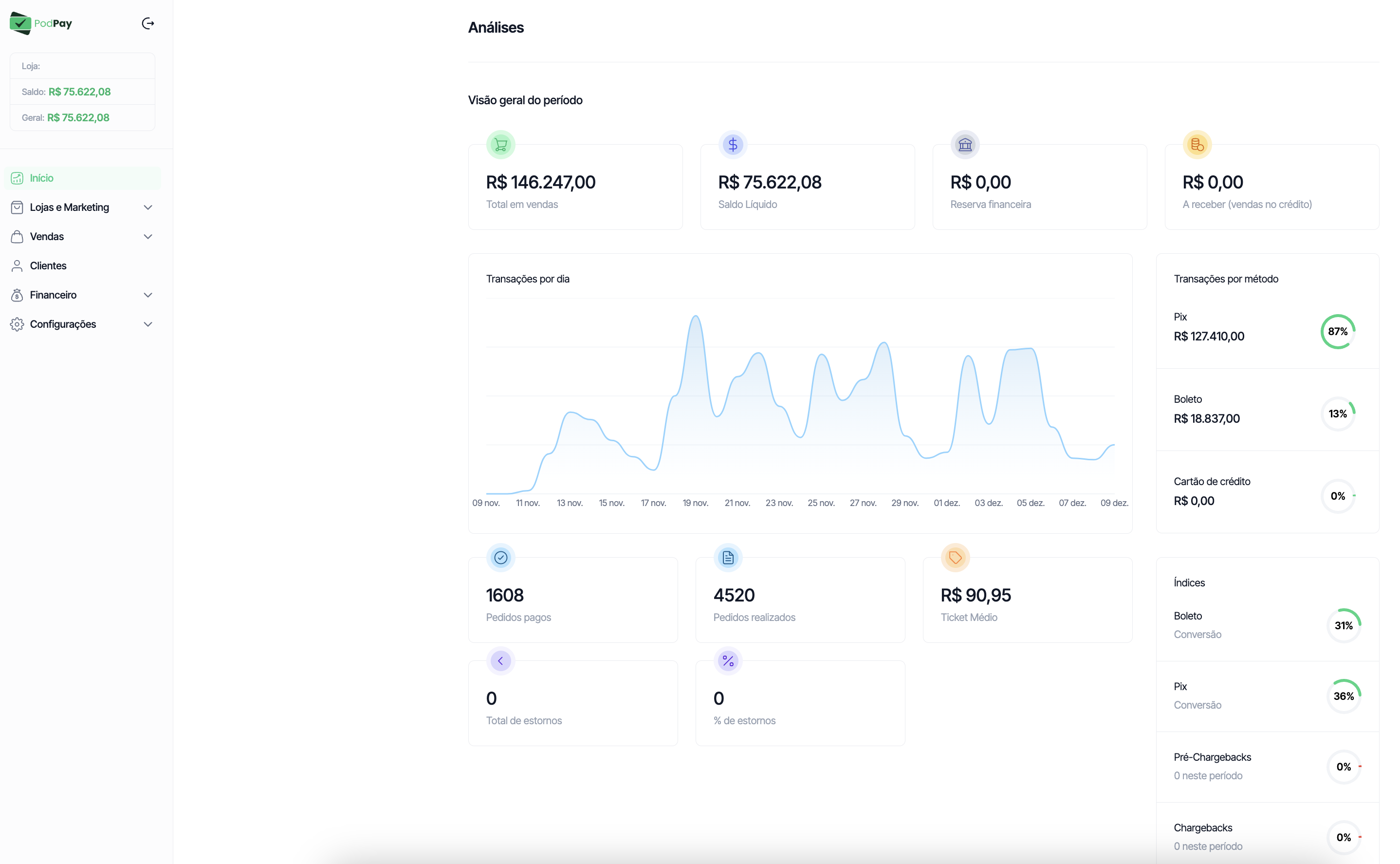Click the percent icon on % de estornos
Viewport: 1400px width, 864px height.
pos(728,660)
